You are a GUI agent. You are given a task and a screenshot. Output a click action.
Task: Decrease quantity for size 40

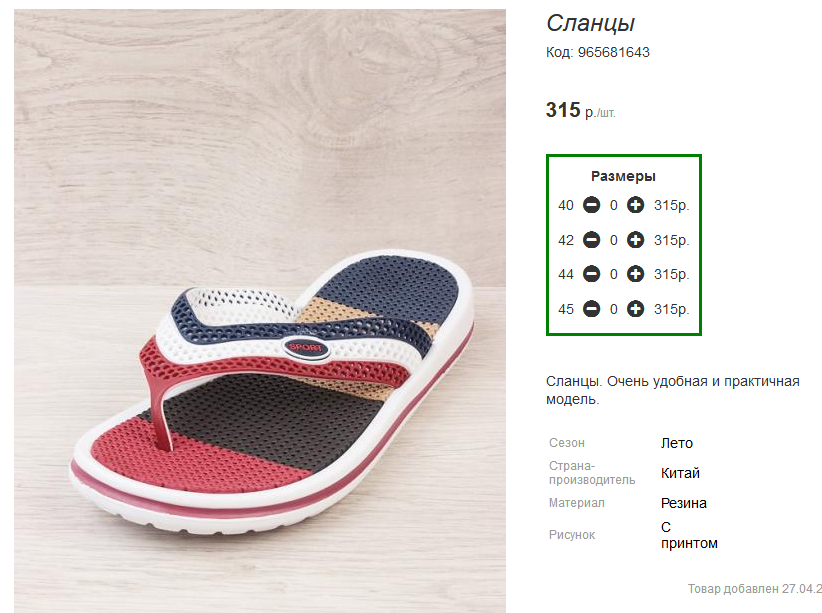(591, 205)
